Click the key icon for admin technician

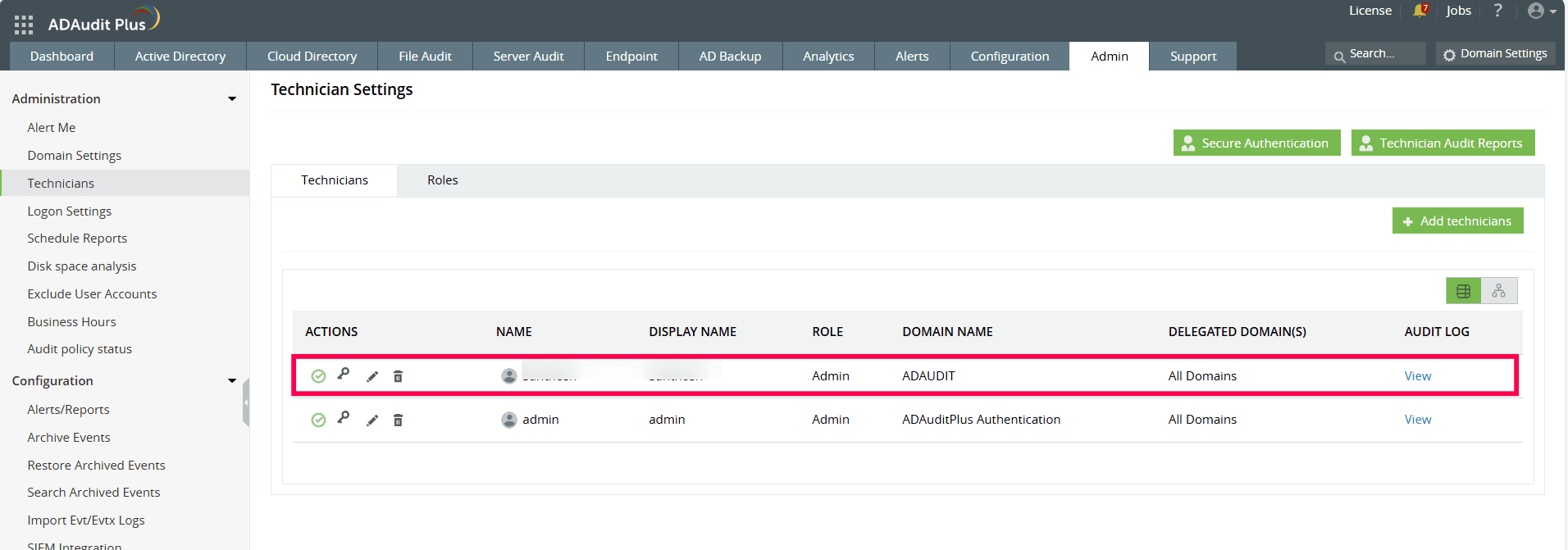(x=344, y=417)
